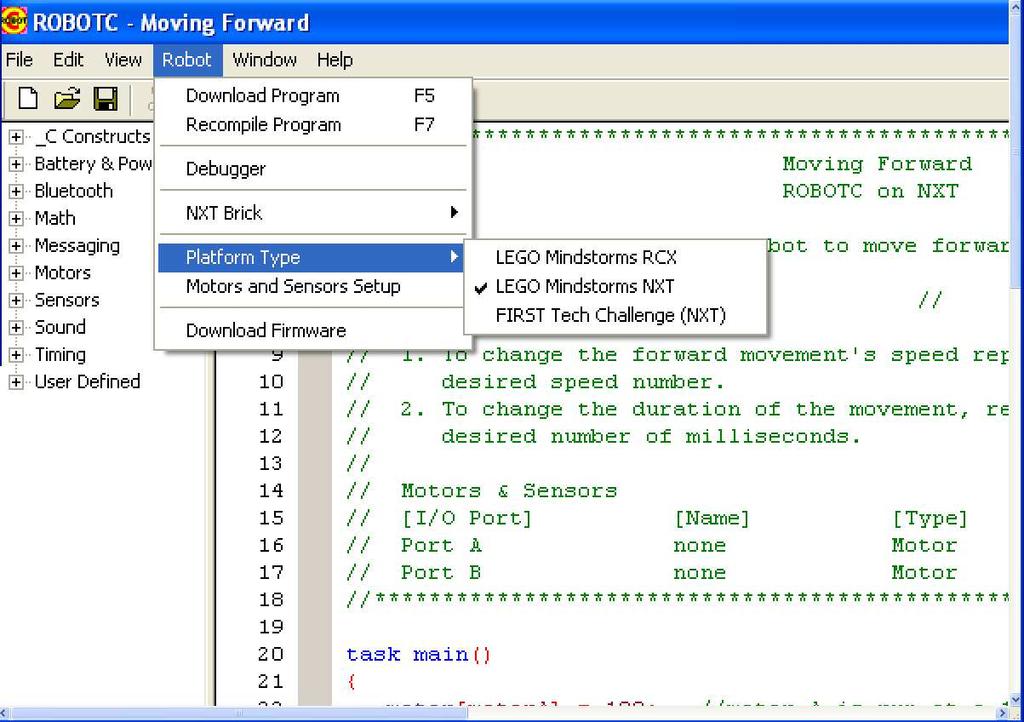Click line number 14 in gutter

(271, 490)
